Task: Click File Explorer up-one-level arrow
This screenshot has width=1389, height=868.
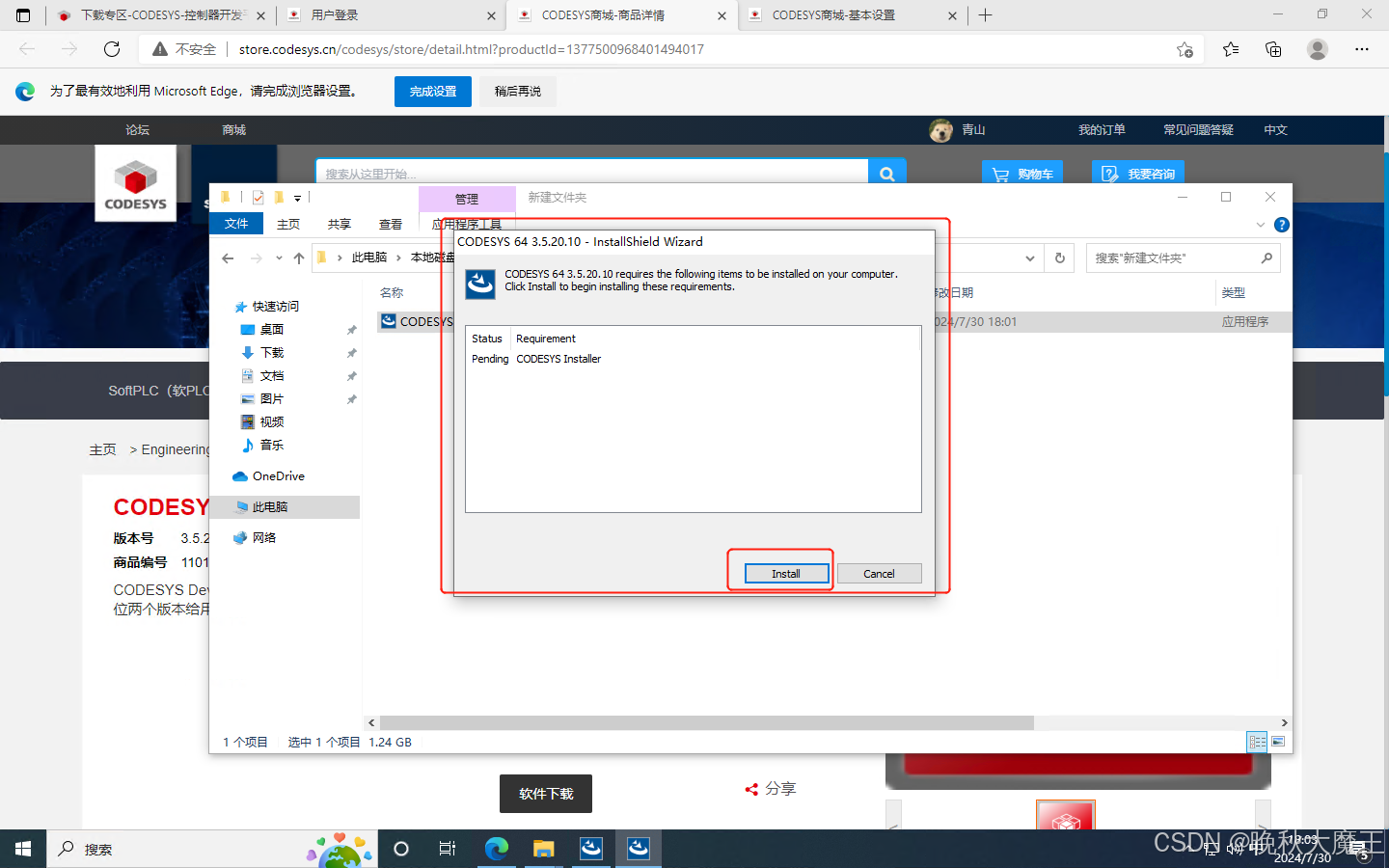Action: coord(299,258)
